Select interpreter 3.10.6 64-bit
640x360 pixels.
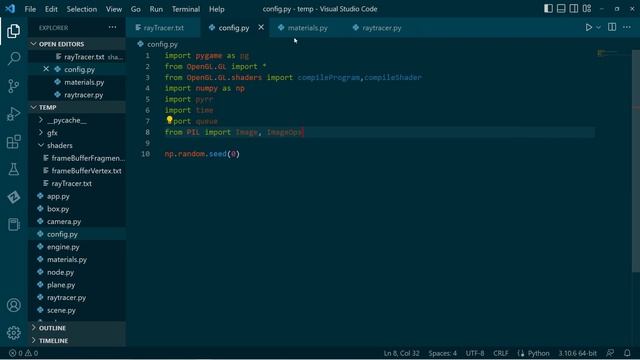point(578,353)
